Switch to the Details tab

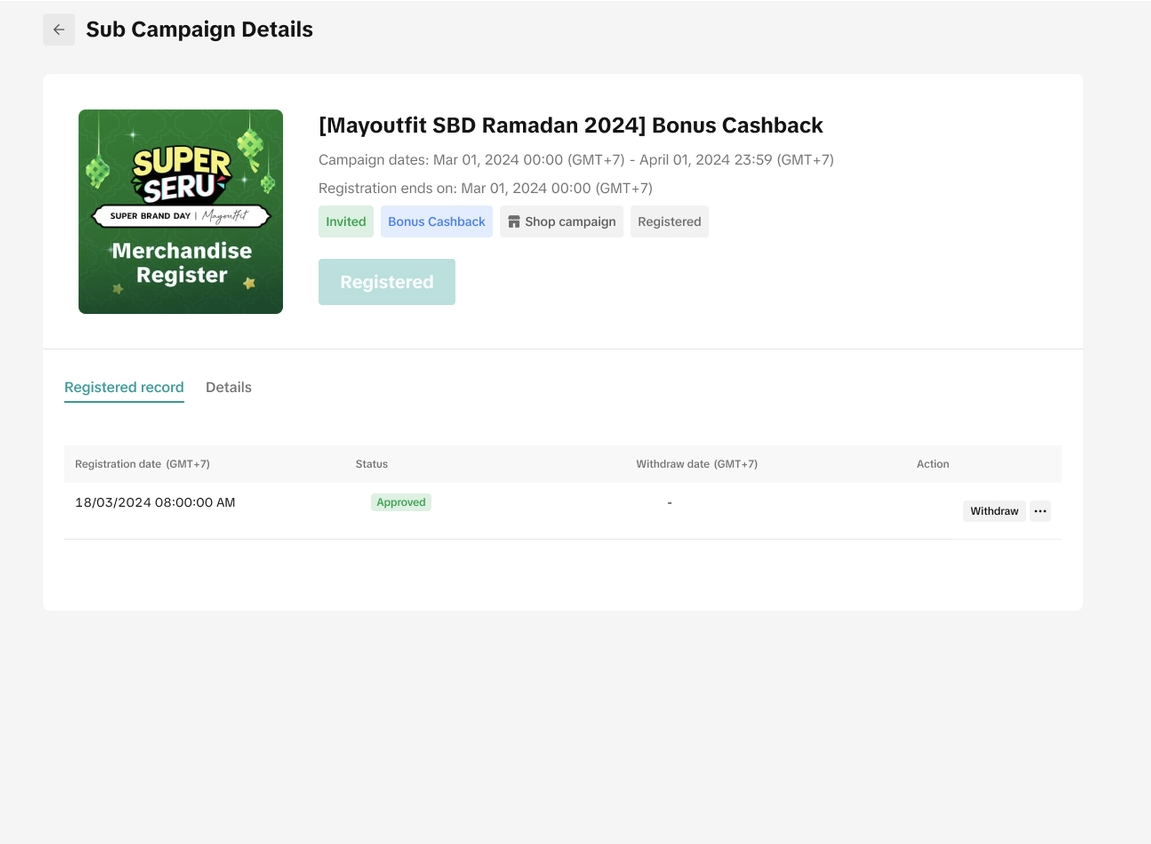tap(228, 388)
